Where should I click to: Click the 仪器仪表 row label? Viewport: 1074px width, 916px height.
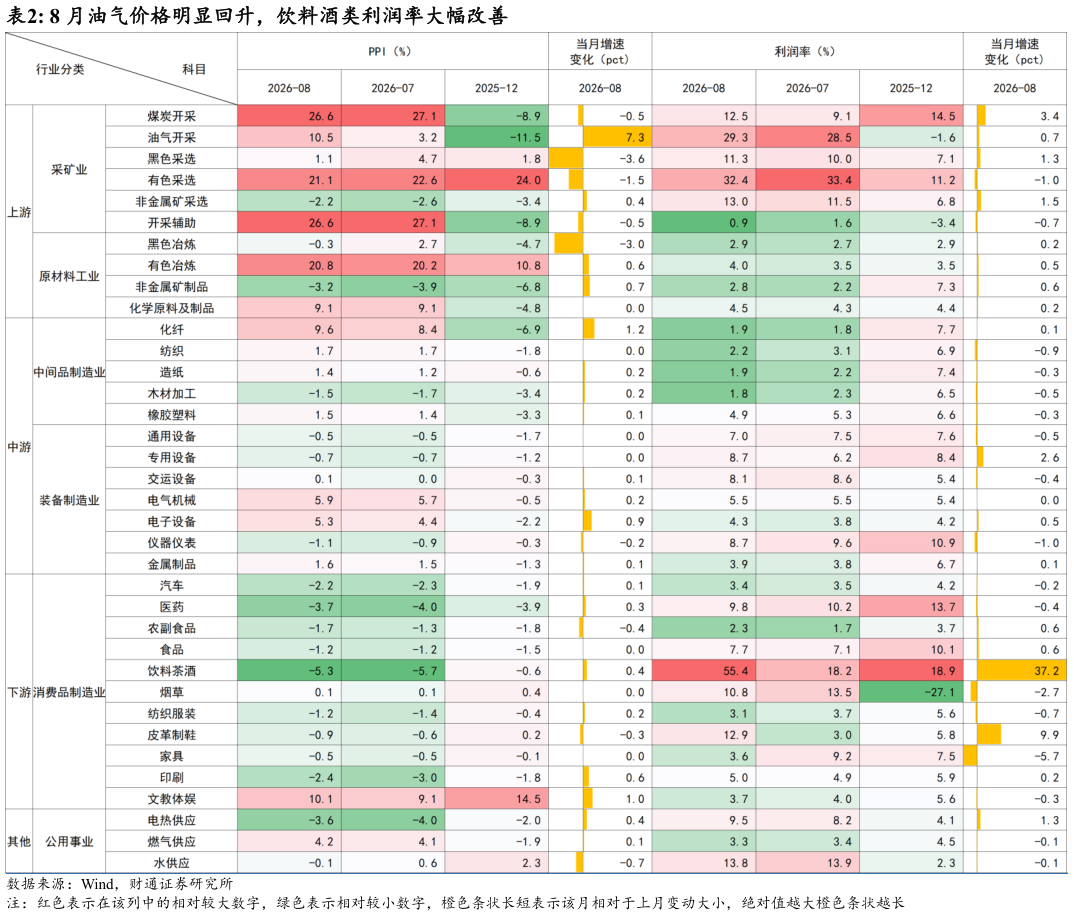pyautogui.click(x=172, y=543)
